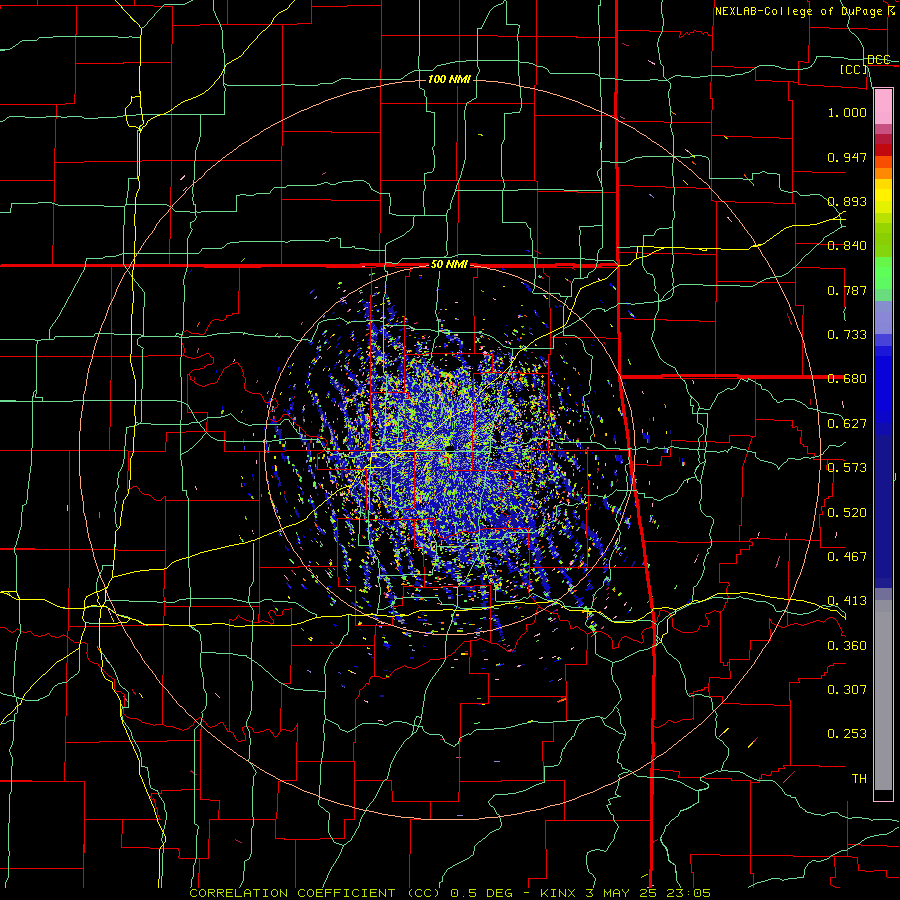Click the black radar site dot at center
The image size is (900, 900).
coord(450,447)
